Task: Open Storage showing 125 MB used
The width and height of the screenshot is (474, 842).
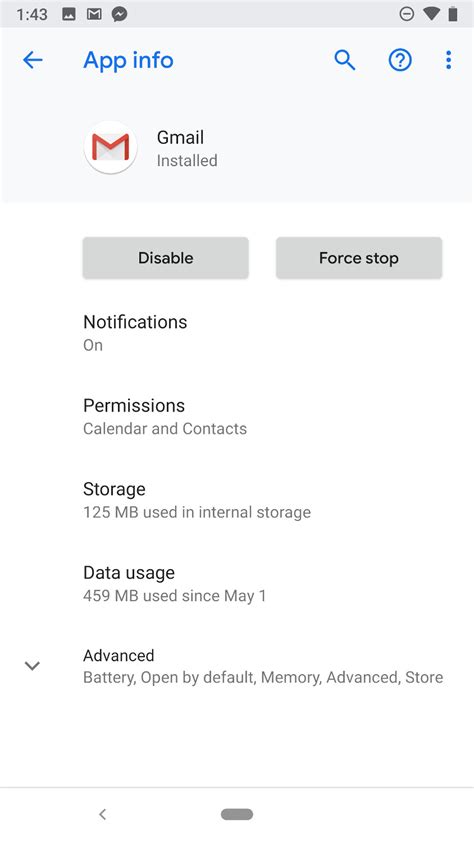Action: click(237, 500)
